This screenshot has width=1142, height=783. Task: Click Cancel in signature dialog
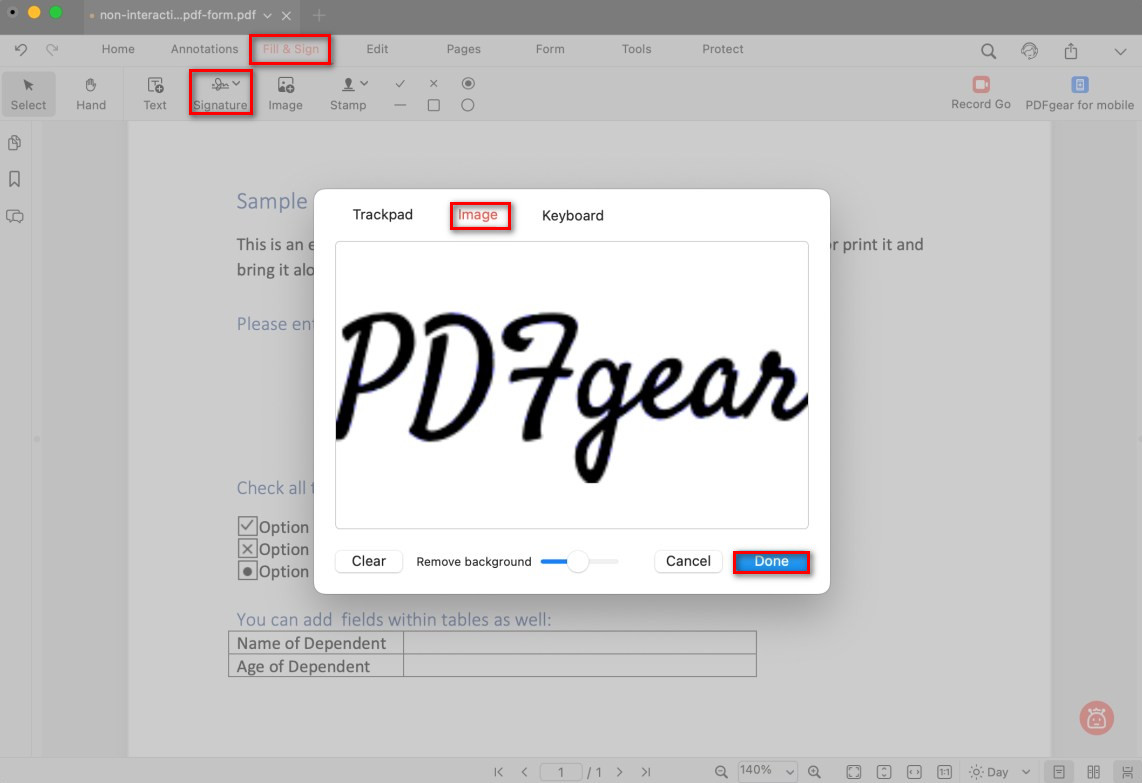tap(688, 561)
